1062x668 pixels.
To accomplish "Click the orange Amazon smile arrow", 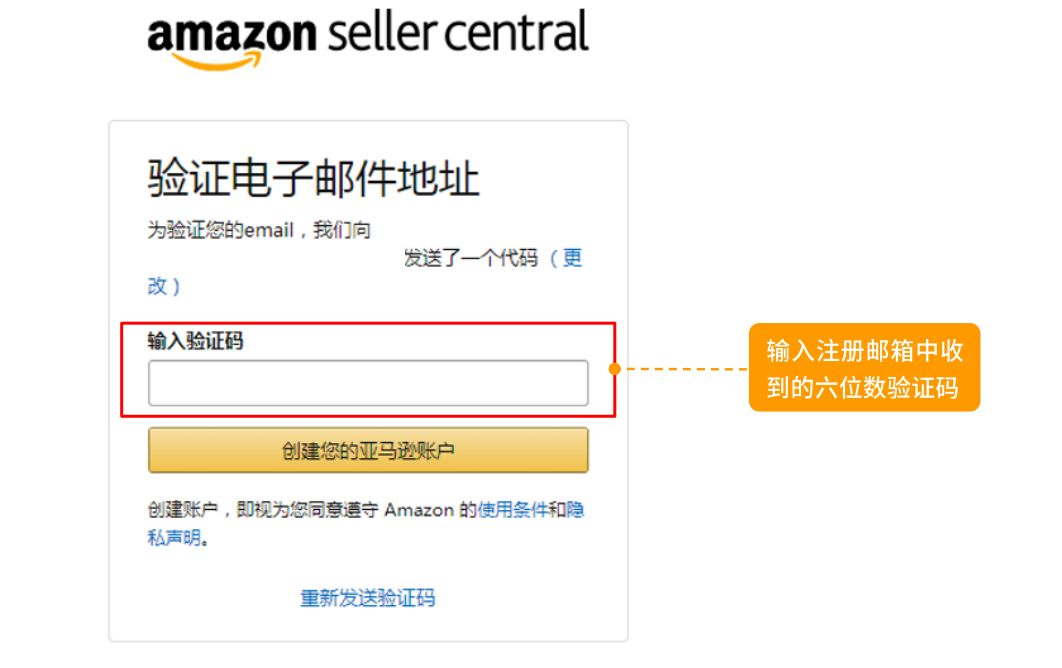I will [213, 60].
